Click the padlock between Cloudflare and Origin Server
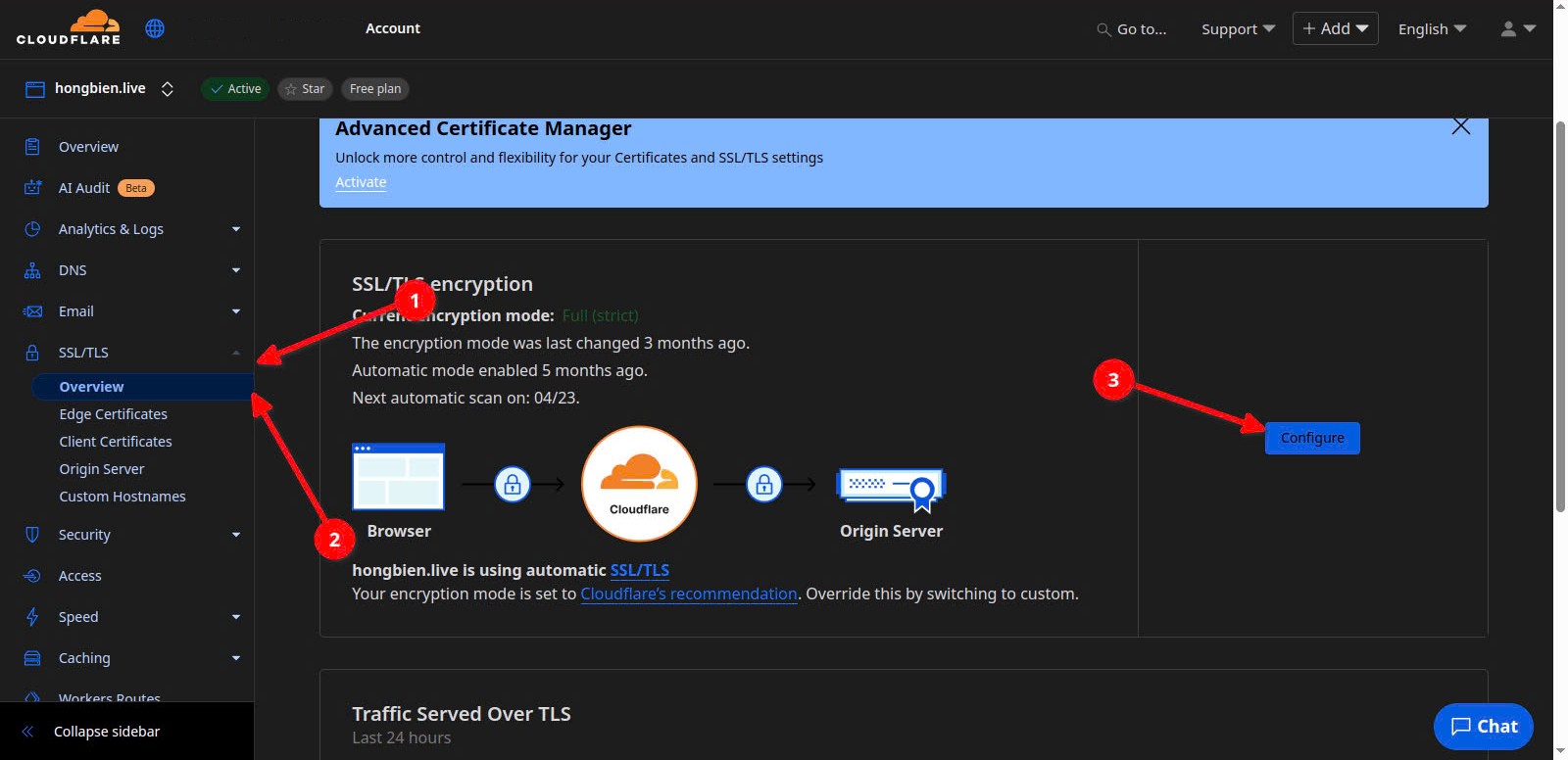This screenshot has width=1568, height=760. coord(764,484)
